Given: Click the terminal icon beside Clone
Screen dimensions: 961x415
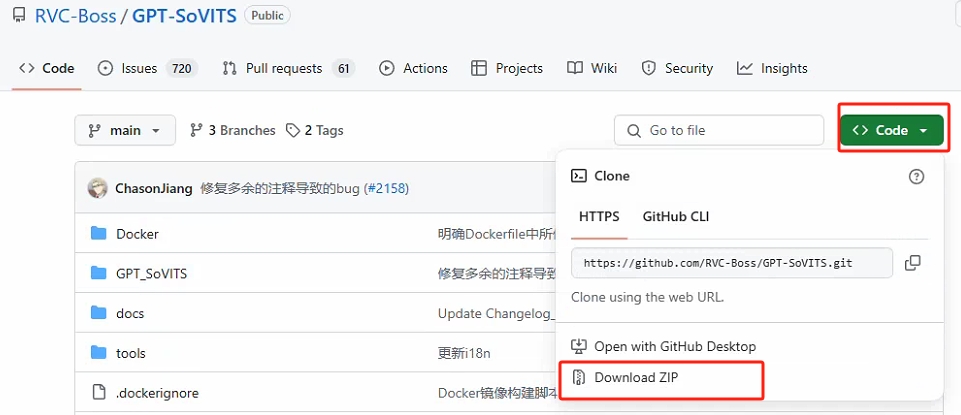Looking at the screenshot, I should click(x=579, y=176).
